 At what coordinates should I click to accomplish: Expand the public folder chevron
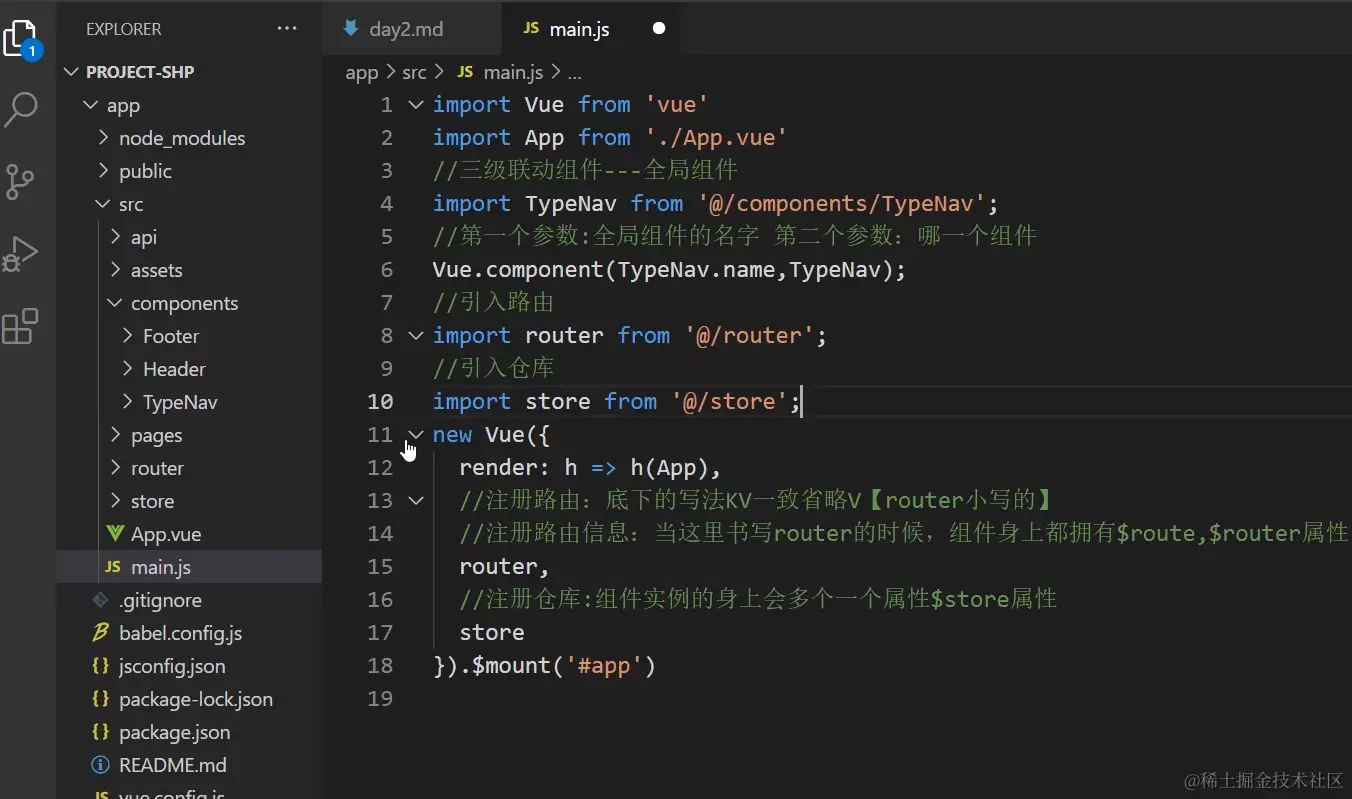(x=103, y=171)
